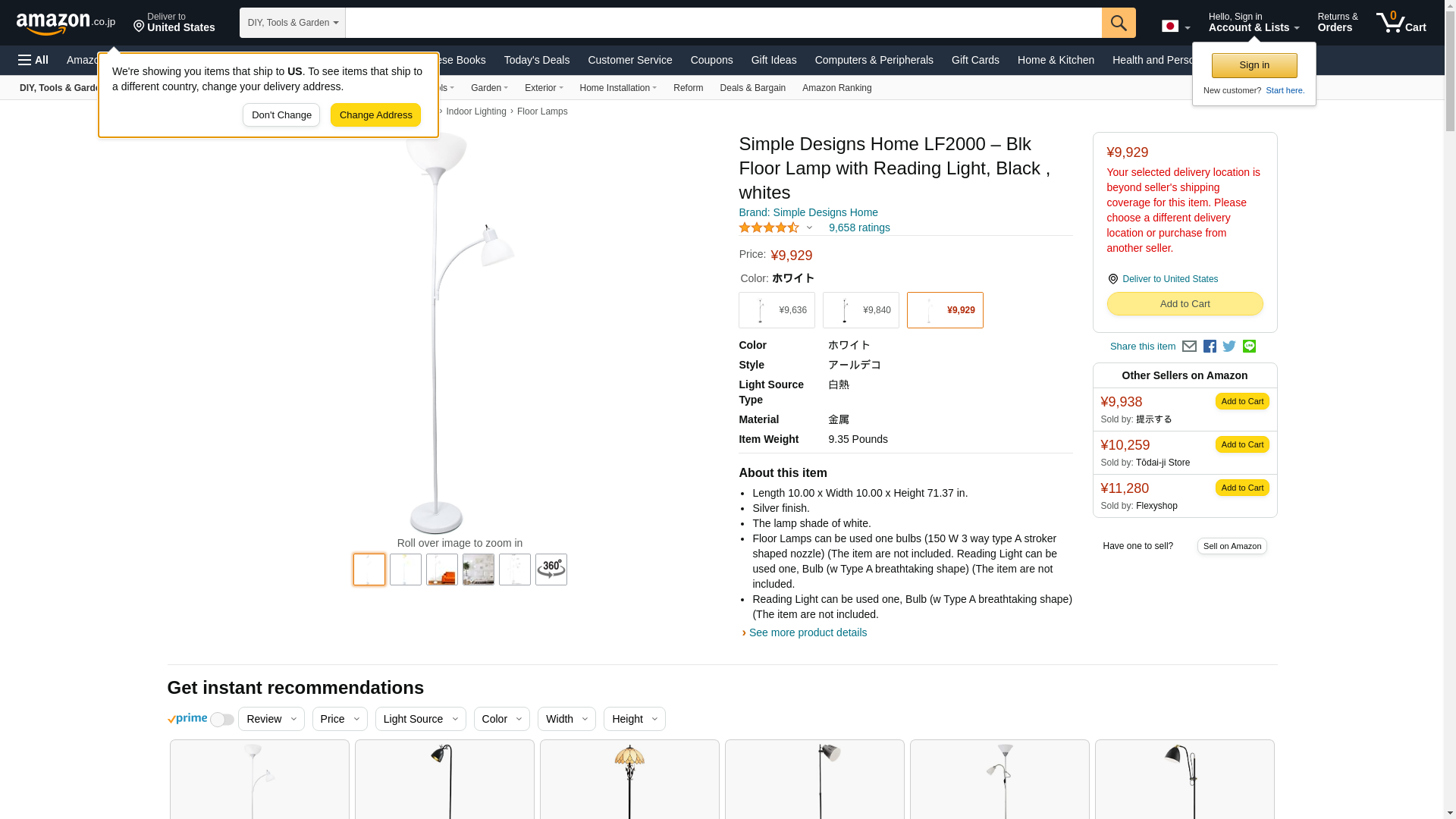Open Today's Deals in navigation bar

pos(536,60)
